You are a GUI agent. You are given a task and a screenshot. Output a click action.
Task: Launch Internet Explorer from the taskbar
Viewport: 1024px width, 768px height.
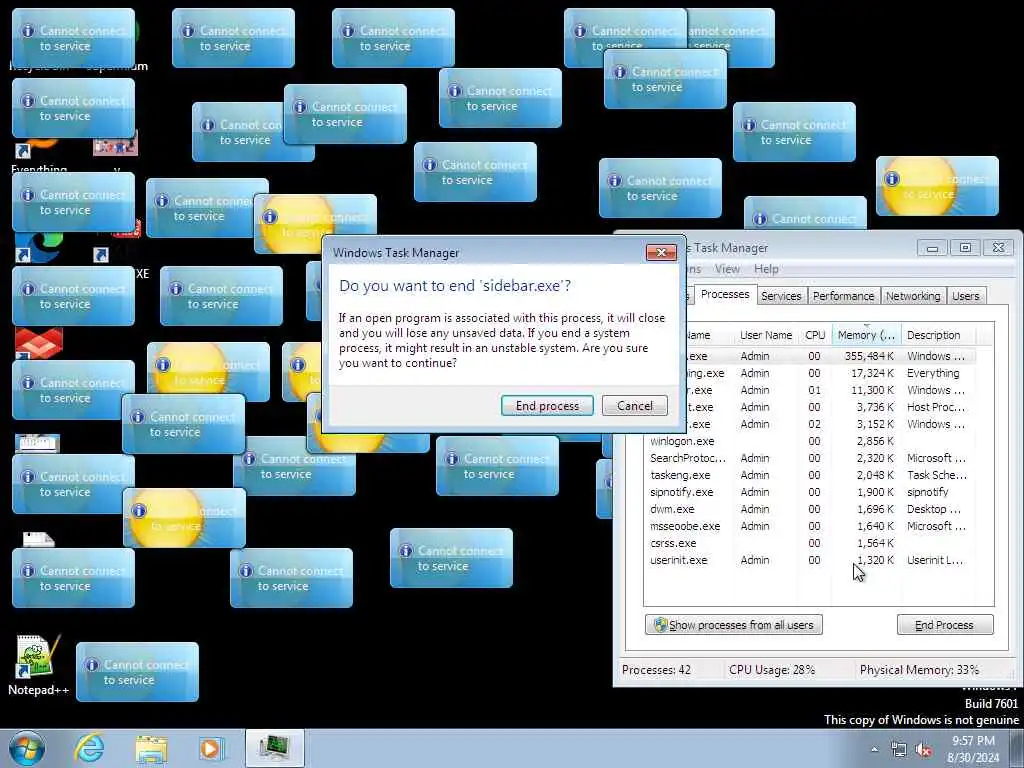[x=89, y=748]
